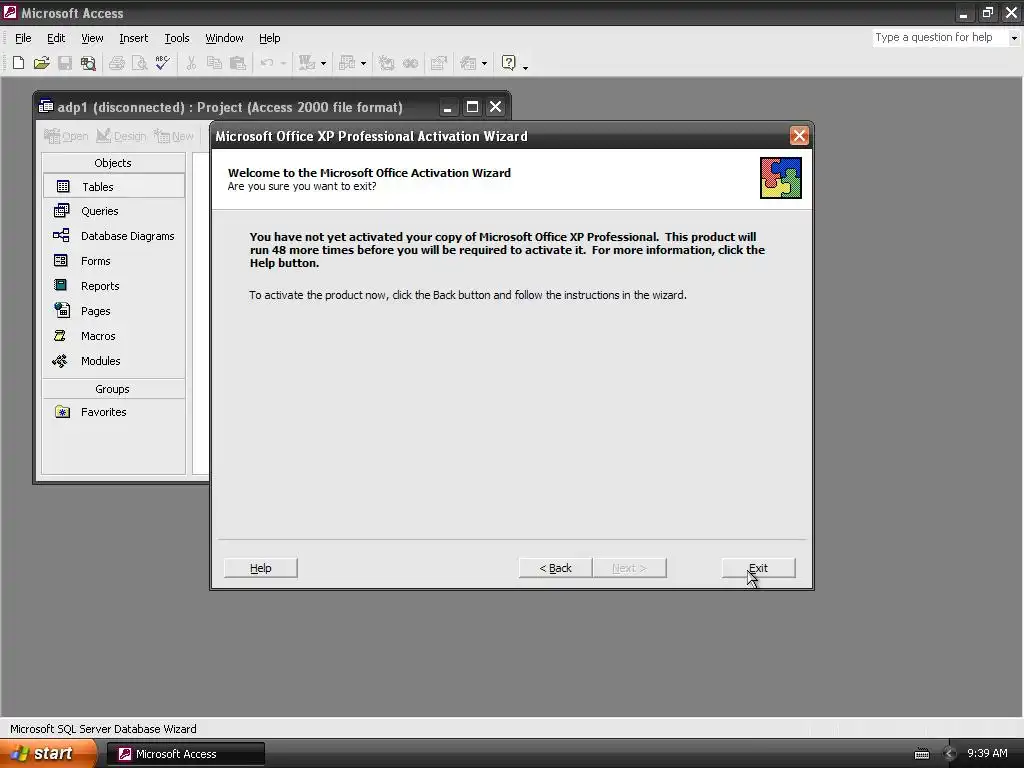The image size is (1024, 768).
Task: Click Open in the adp1 project toolbar
Action: (66, 136)
